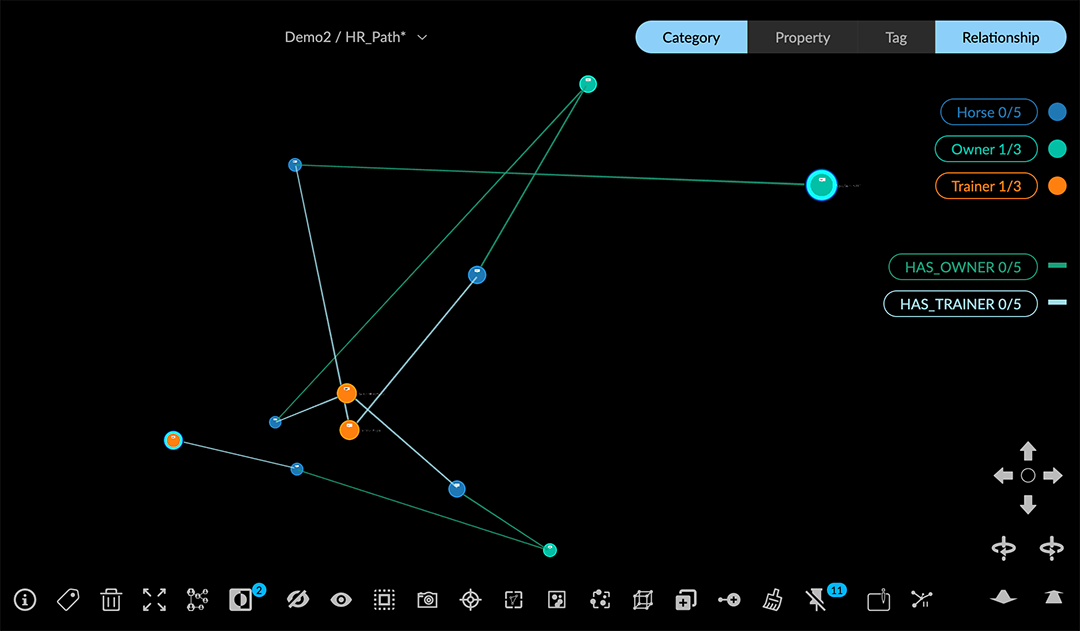Click the HAS_TRAINER 0/5 relationship button
The width and height of the screenshot is (1080, 631).
point(960,304)
